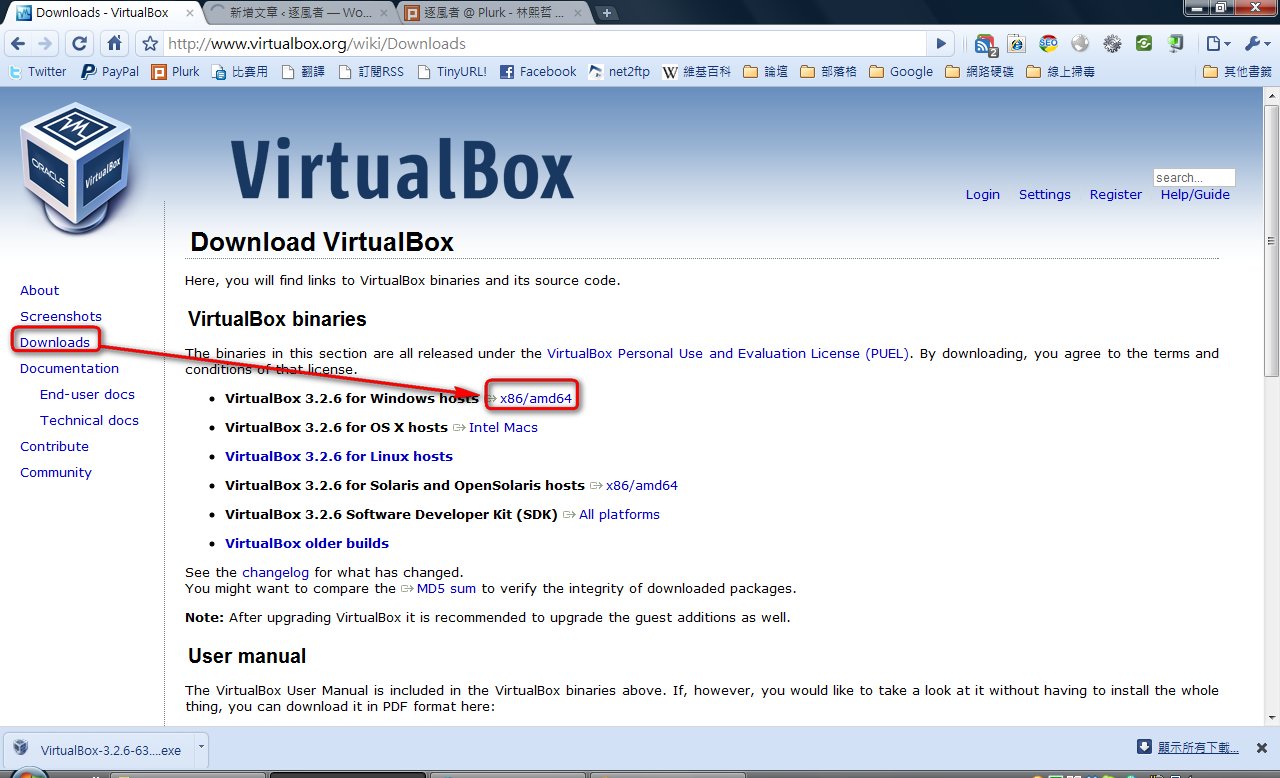Click the All platforms SDK link
Screen dimensions: 1280x778
click(619, 514)
